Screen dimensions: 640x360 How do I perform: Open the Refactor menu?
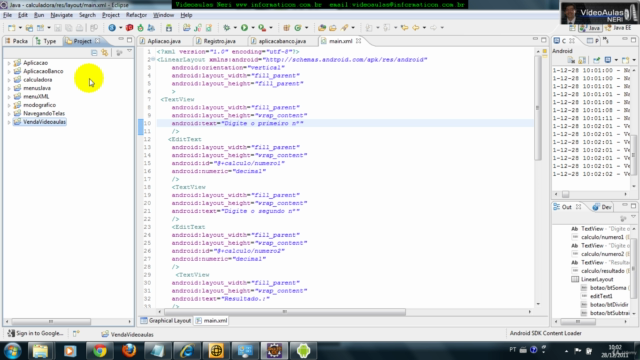(x=136, y=15)
